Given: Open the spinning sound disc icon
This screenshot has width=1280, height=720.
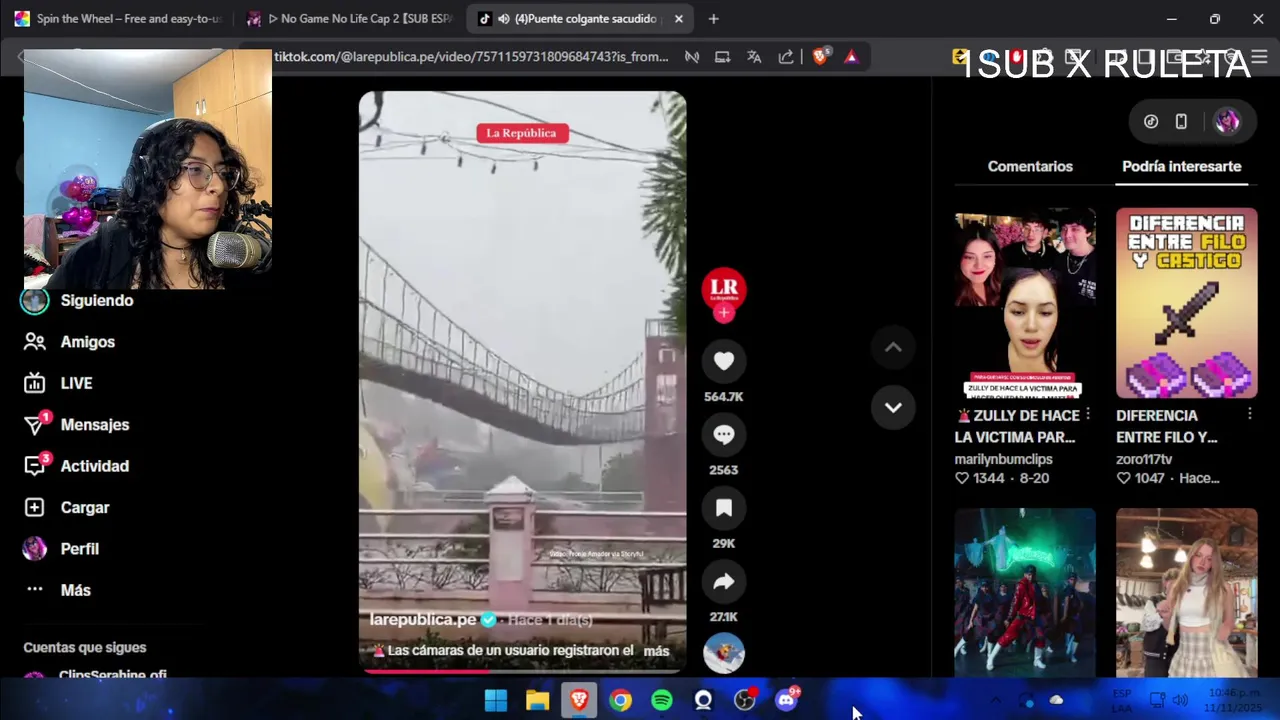Looking at the screenshot, I should 724,654.
